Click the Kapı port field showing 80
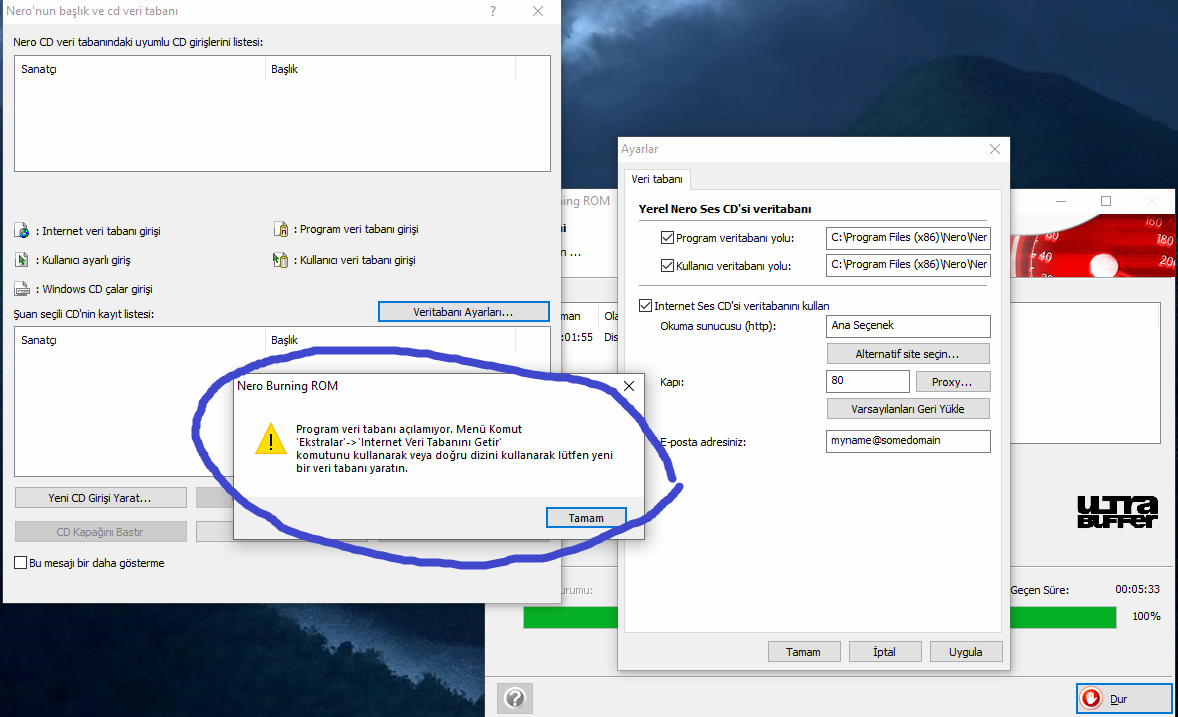Screen dimensions: 1178x717 (868, 381)
